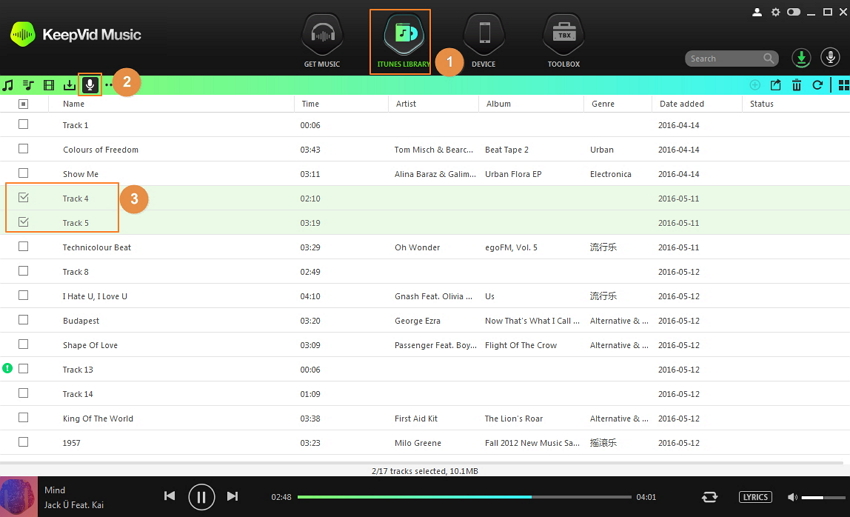Refresh the library list

click(817, 85)
